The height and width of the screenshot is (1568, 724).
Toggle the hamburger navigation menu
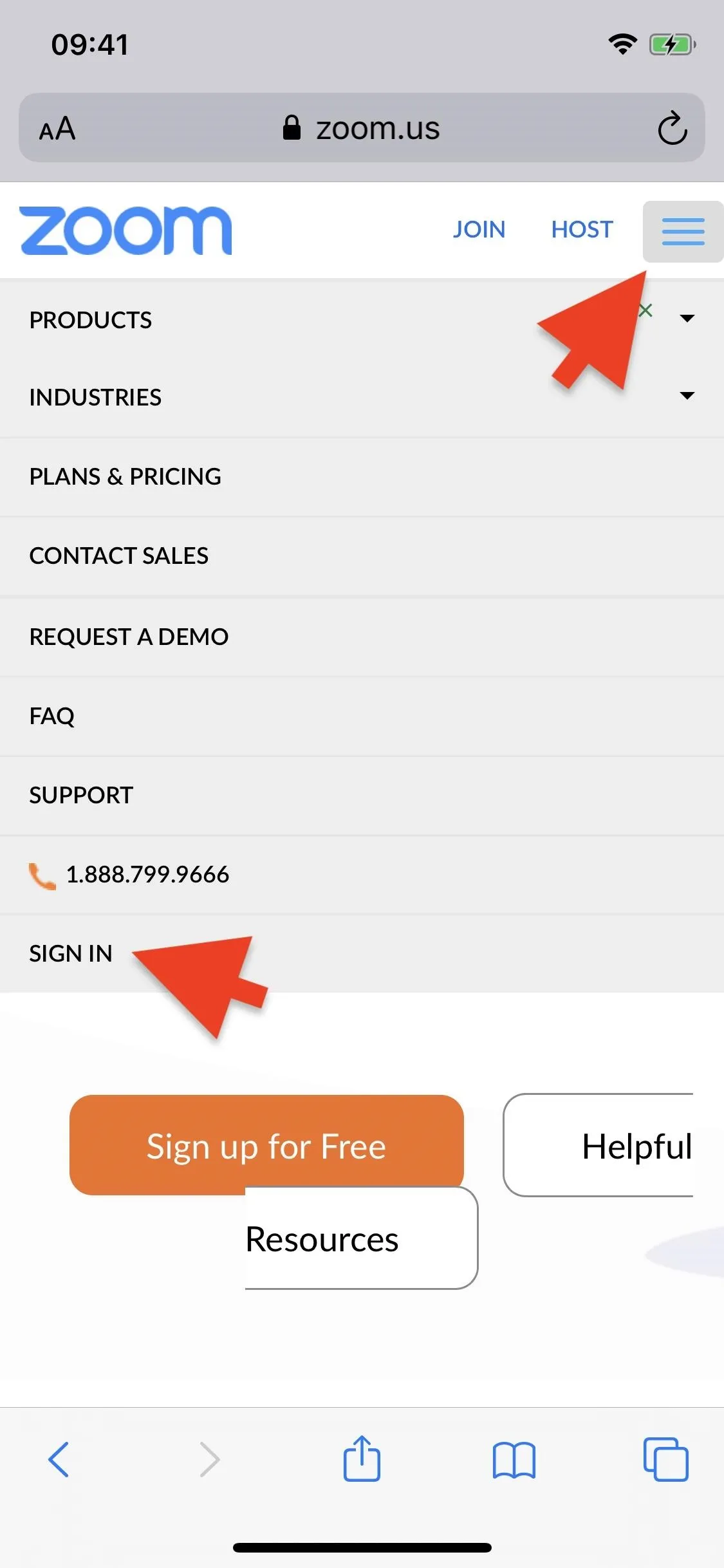[x=683, y=232]
